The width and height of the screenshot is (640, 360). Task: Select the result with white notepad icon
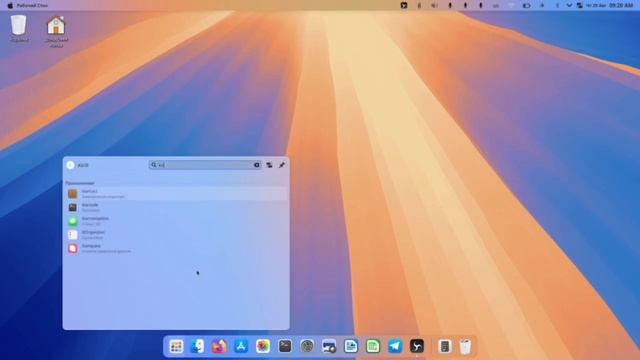(176, 235)
